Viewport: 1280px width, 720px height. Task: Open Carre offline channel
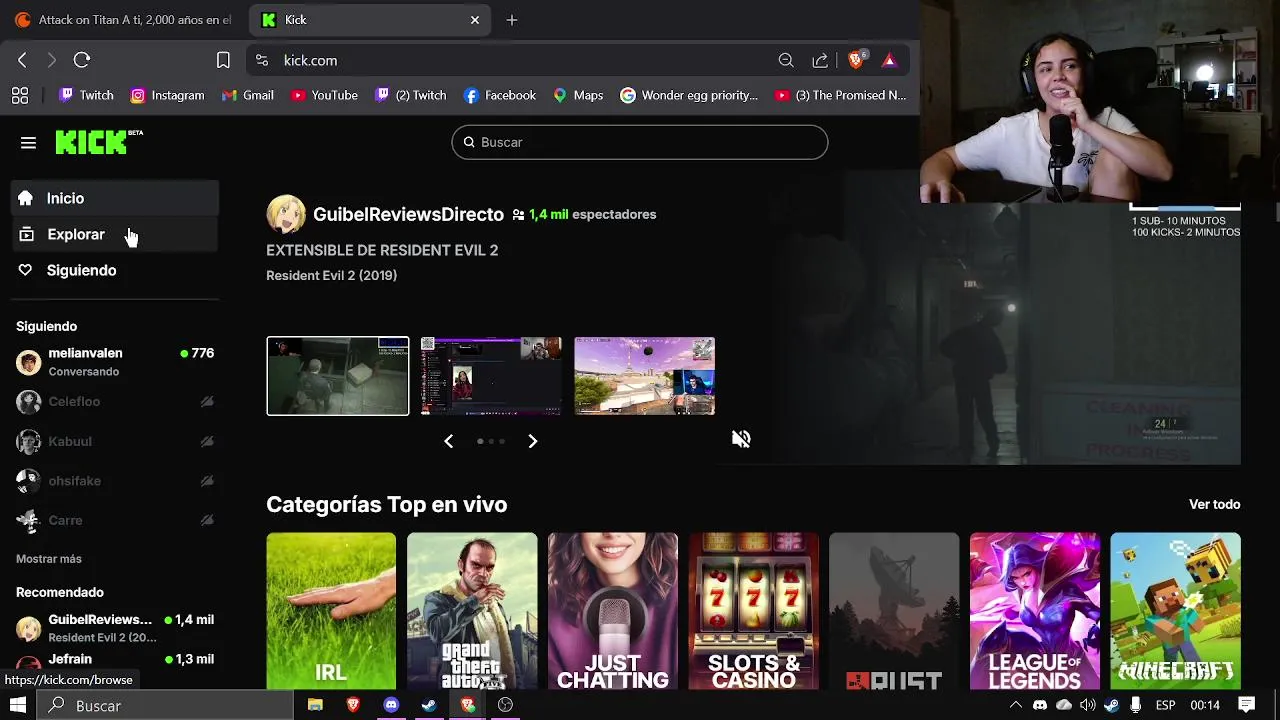tap(115, 520)
